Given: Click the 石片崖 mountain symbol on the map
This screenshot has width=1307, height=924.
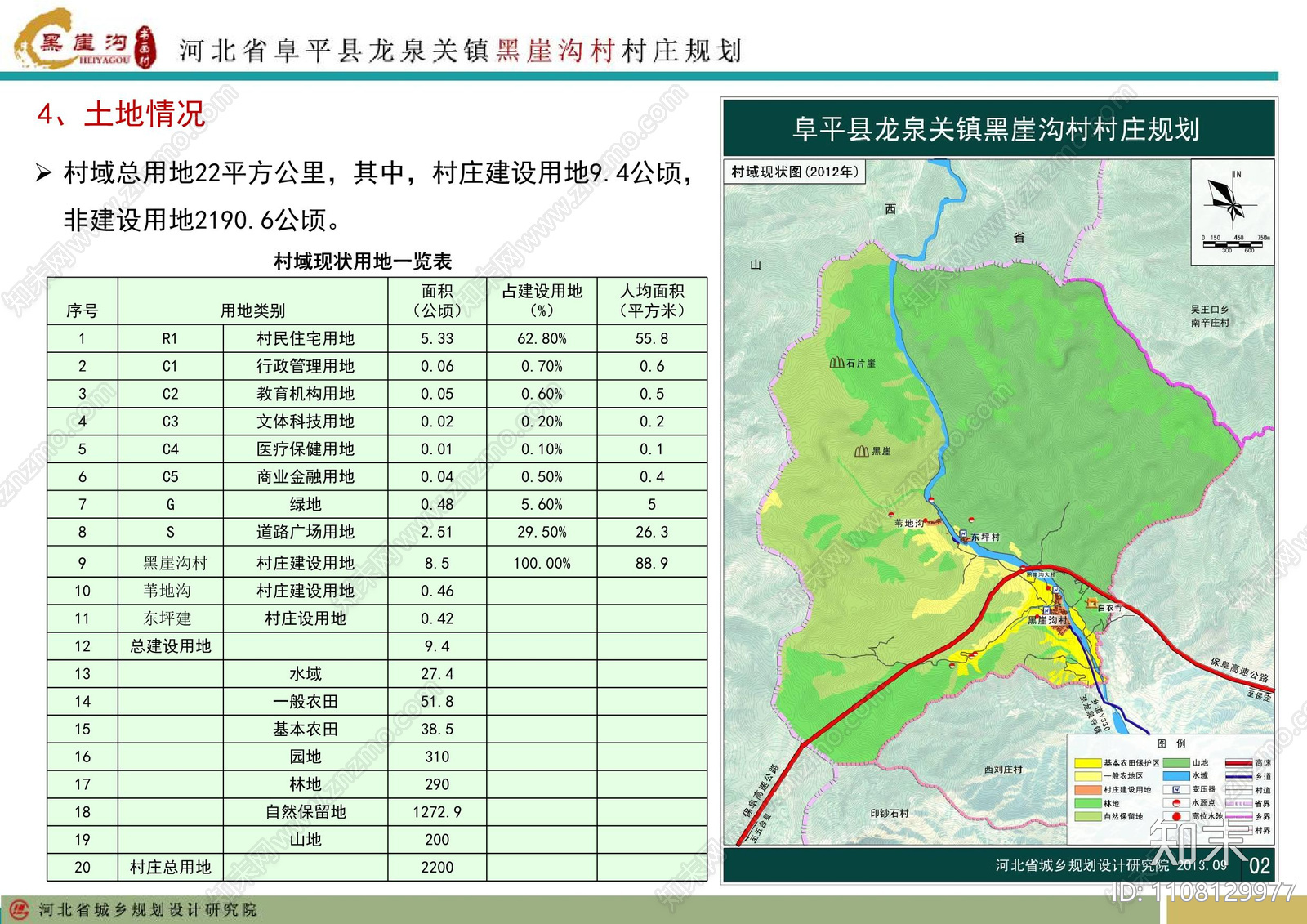Looking at the screenshot, I should click(837, 362).
